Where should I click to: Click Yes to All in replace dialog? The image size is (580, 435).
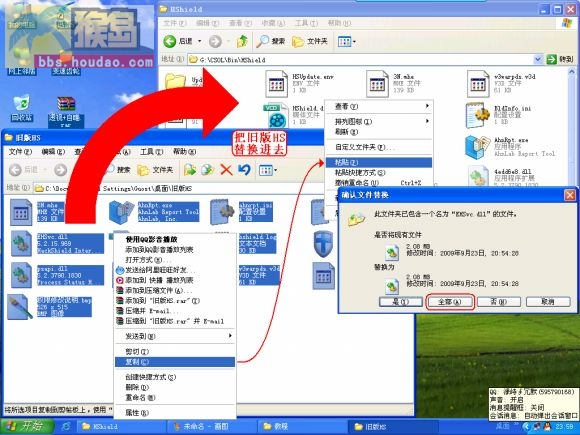450,302
